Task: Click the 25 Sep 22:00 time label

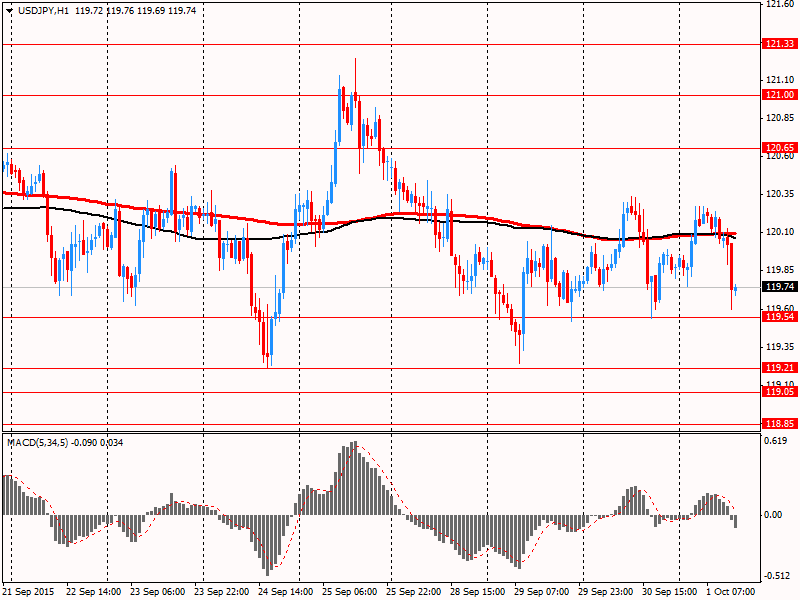Action: coord(415,592)
